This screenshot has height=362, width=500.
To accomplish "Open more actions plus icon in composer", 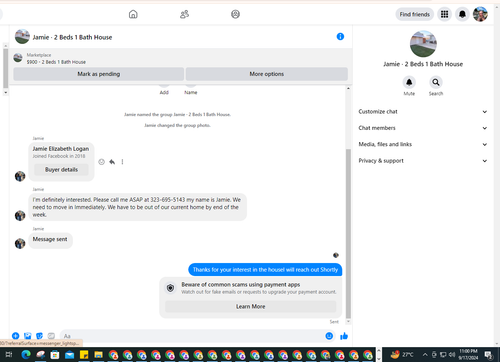I will [x=16, y=336].
